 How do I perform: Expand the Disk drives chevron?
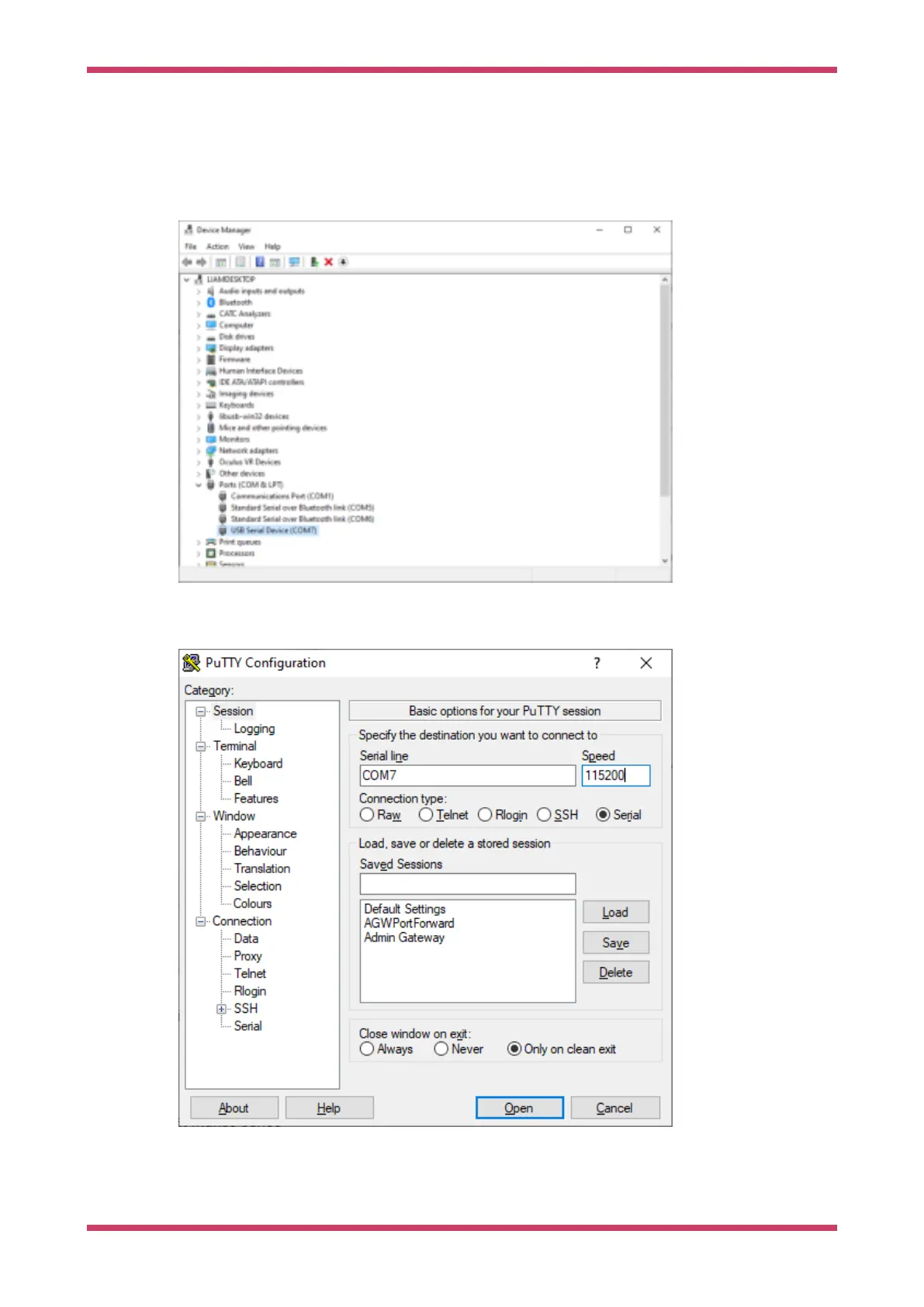pos(198,337)
